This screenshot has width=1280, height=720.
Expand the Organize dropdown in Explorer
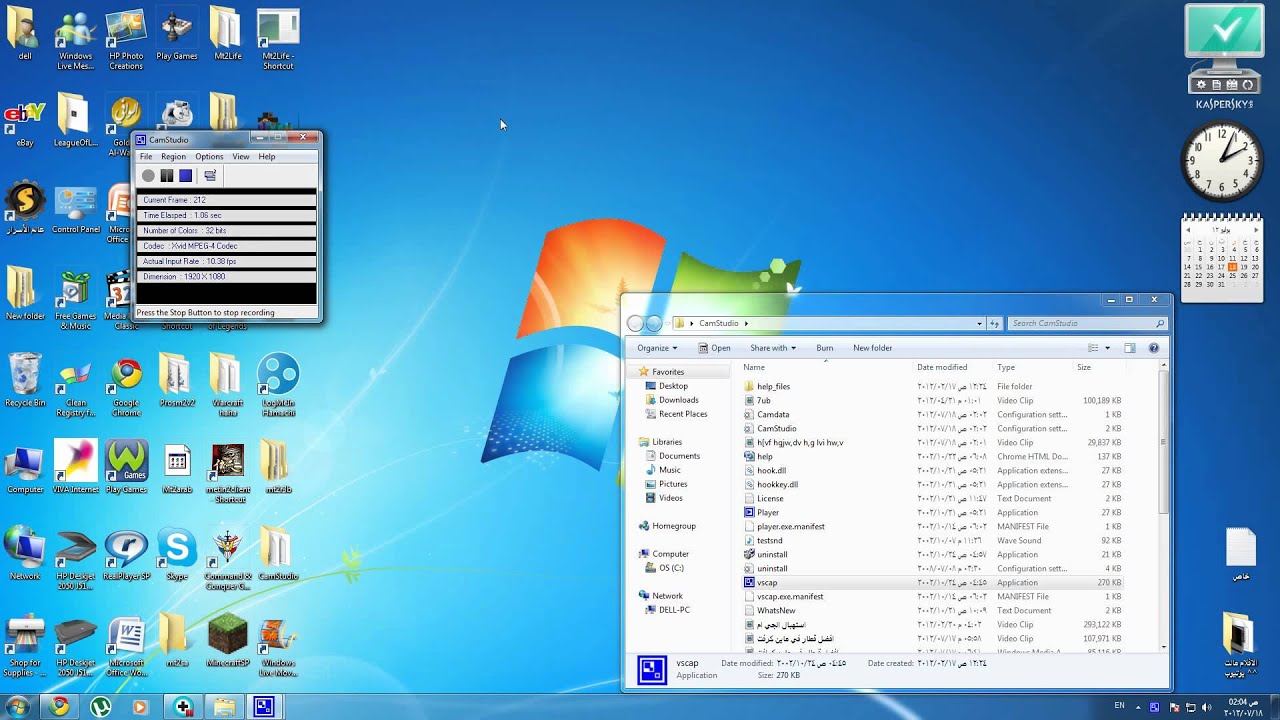(x=657, y=348)
